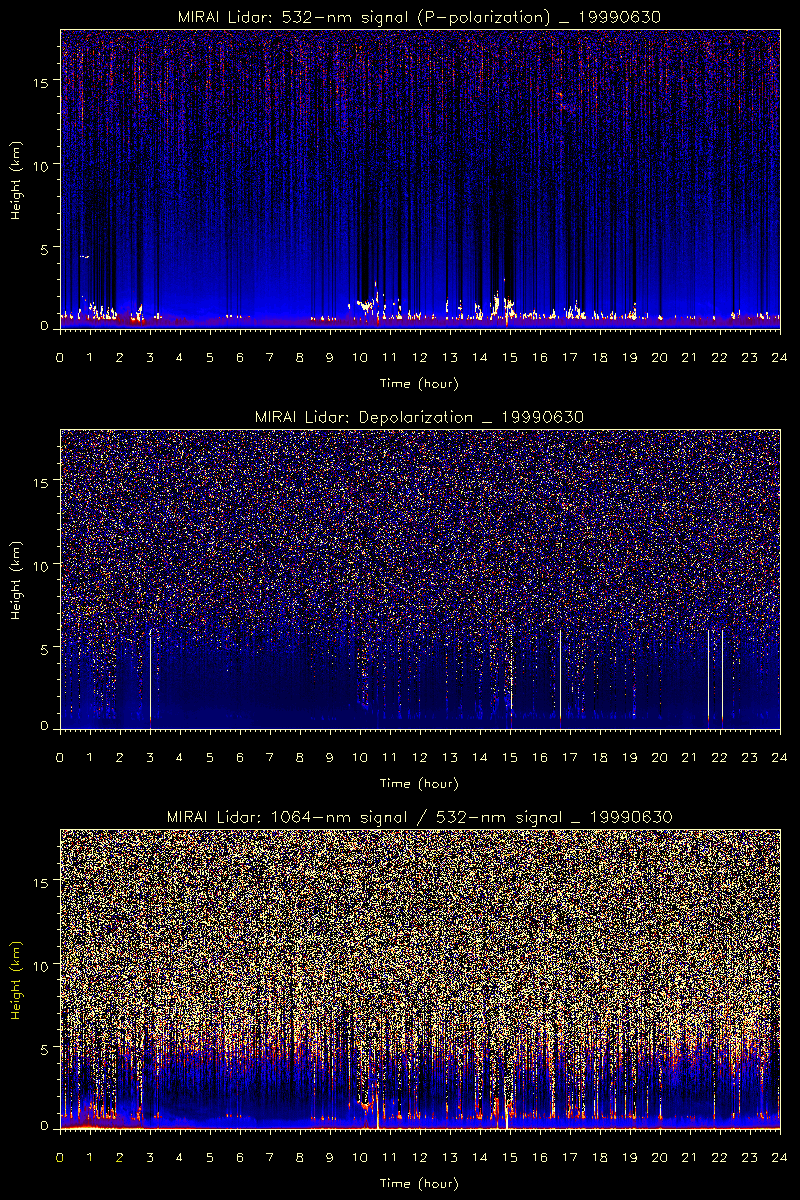Screen dimensions: 800x1200
Task: Click hour 6 tick on the Depolarization time axis
Action: point(240,757)
